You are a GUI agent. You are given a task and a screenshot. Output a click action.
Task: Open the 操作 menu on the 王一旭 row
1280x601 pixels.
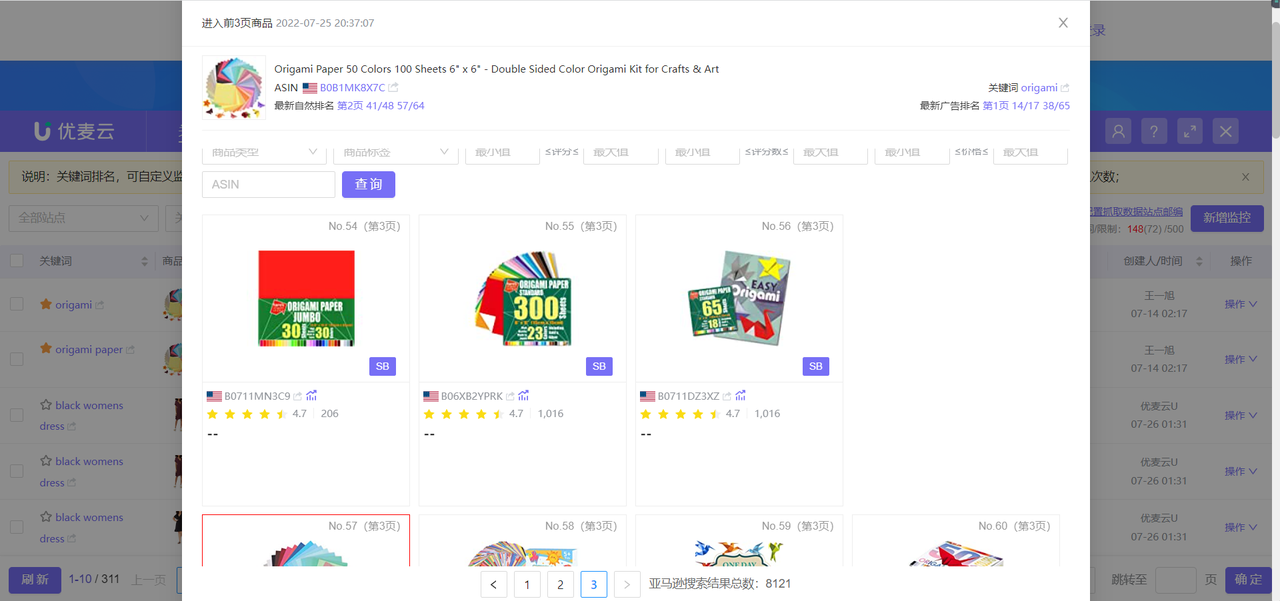[x=1239, y=302]
